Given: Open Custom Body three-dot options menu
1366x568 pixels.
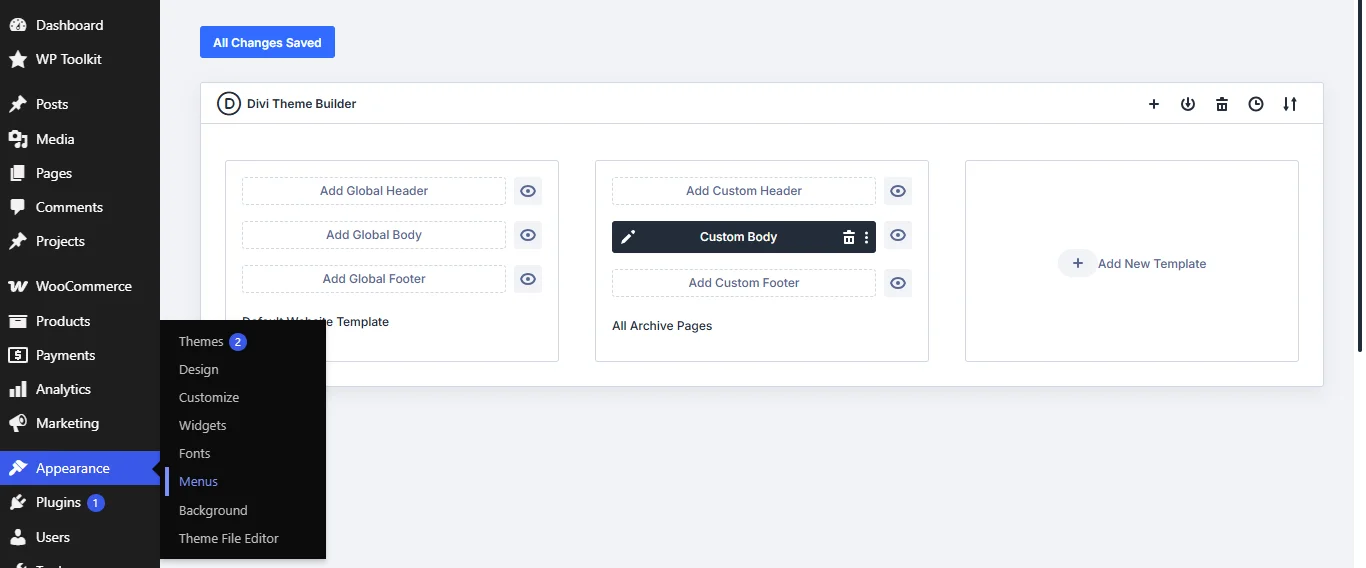Looking at the screenshot, I should coord(866,237).
